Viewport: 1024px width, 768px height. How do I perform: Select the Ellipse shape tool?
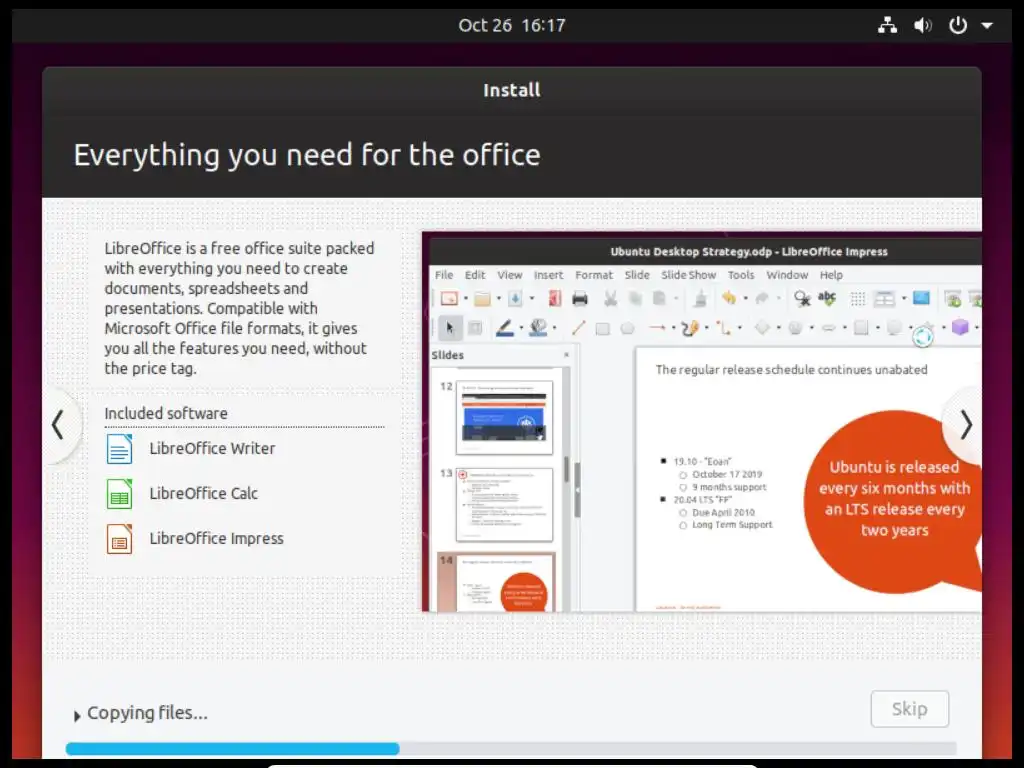tap(628, 328)
